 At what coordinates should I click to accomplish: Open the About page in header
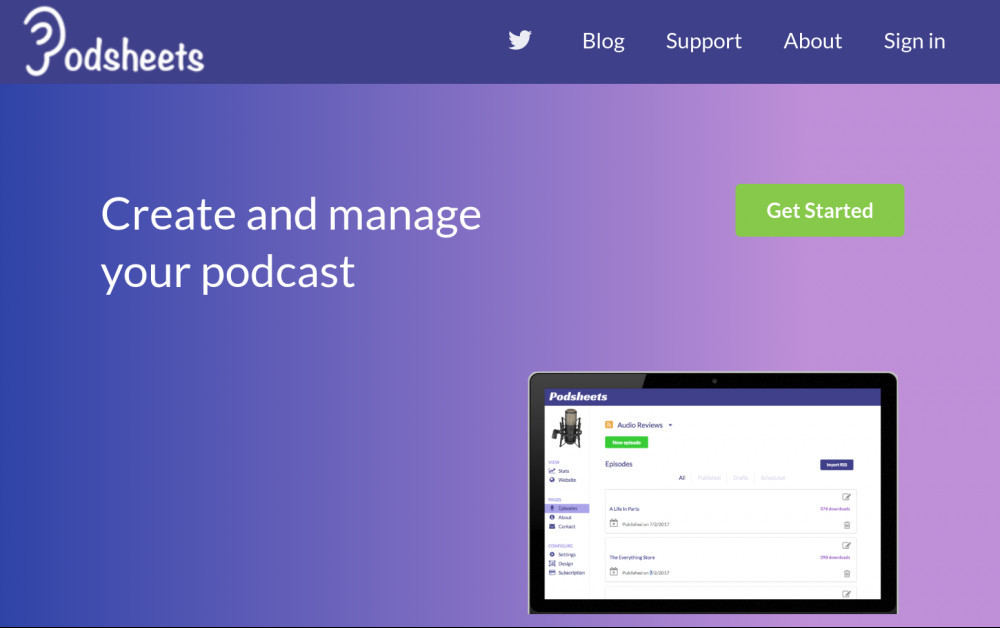point(812,41)
